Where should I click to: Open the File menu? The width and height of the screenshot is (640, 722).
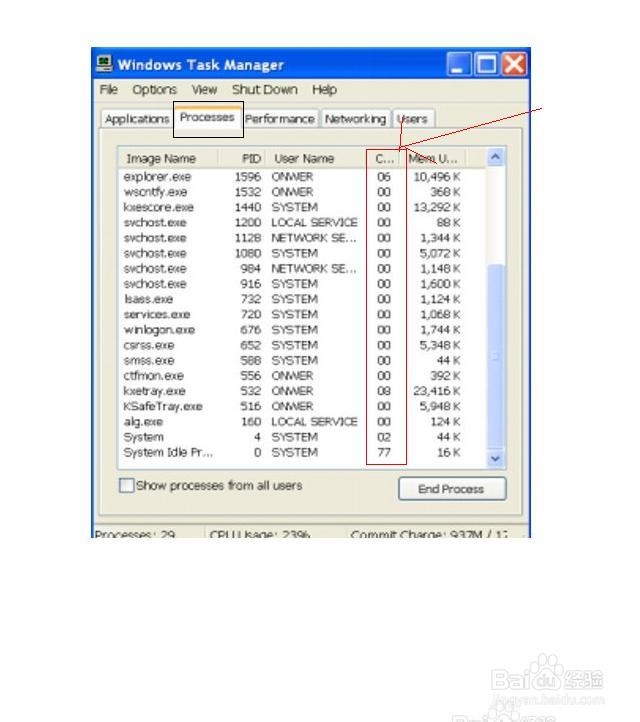click(109, 89)
